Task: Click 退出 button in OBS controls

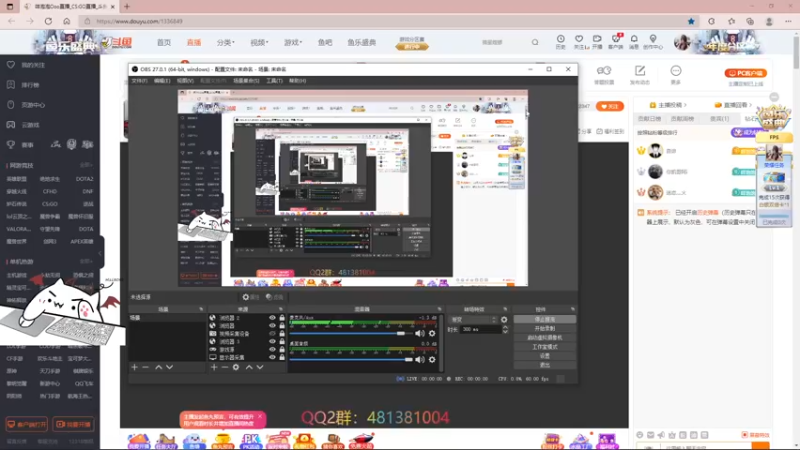Action: pos(544,365)
